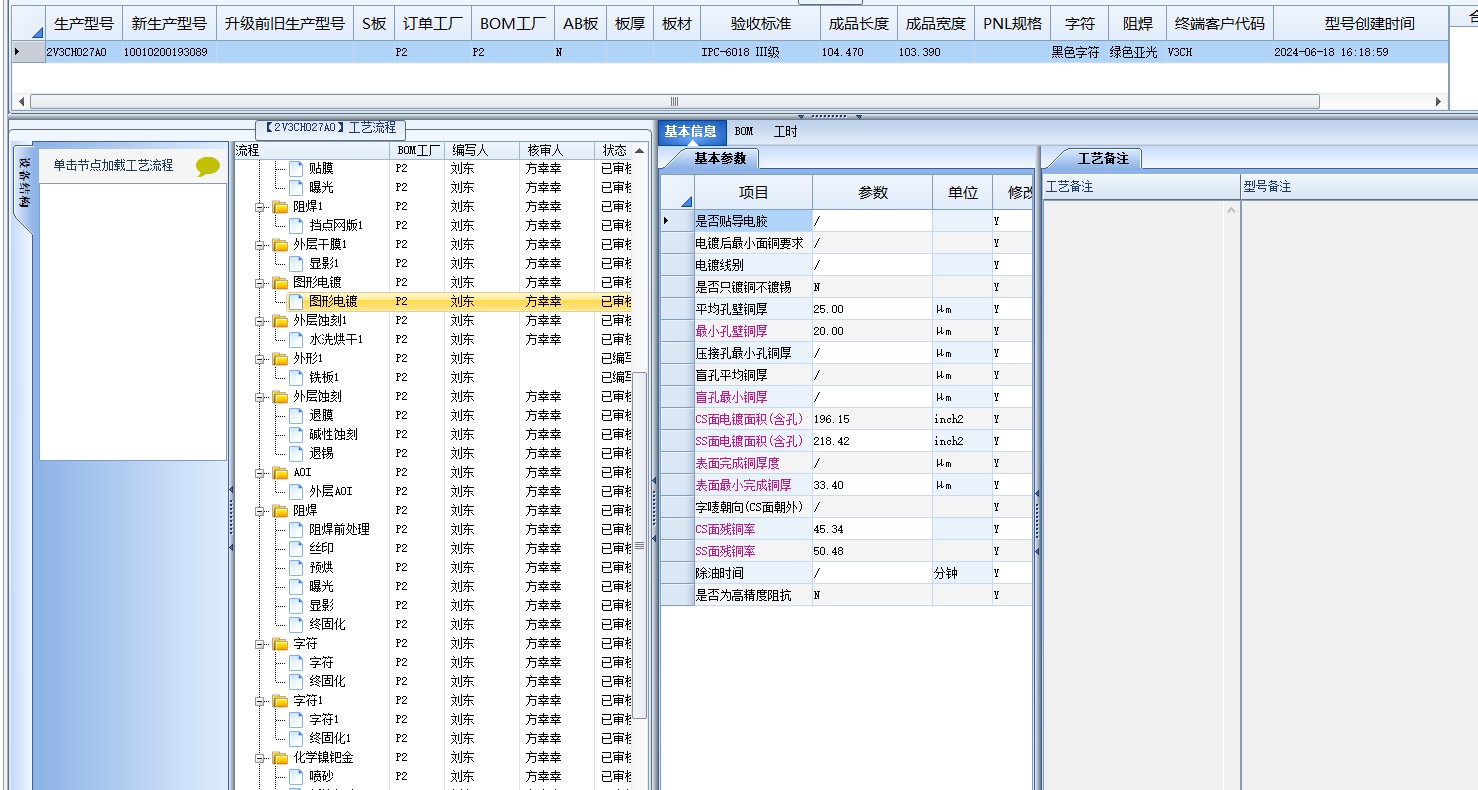Click the folder icon of AOI
The image size is (1478, 790).
pos(280,472)
